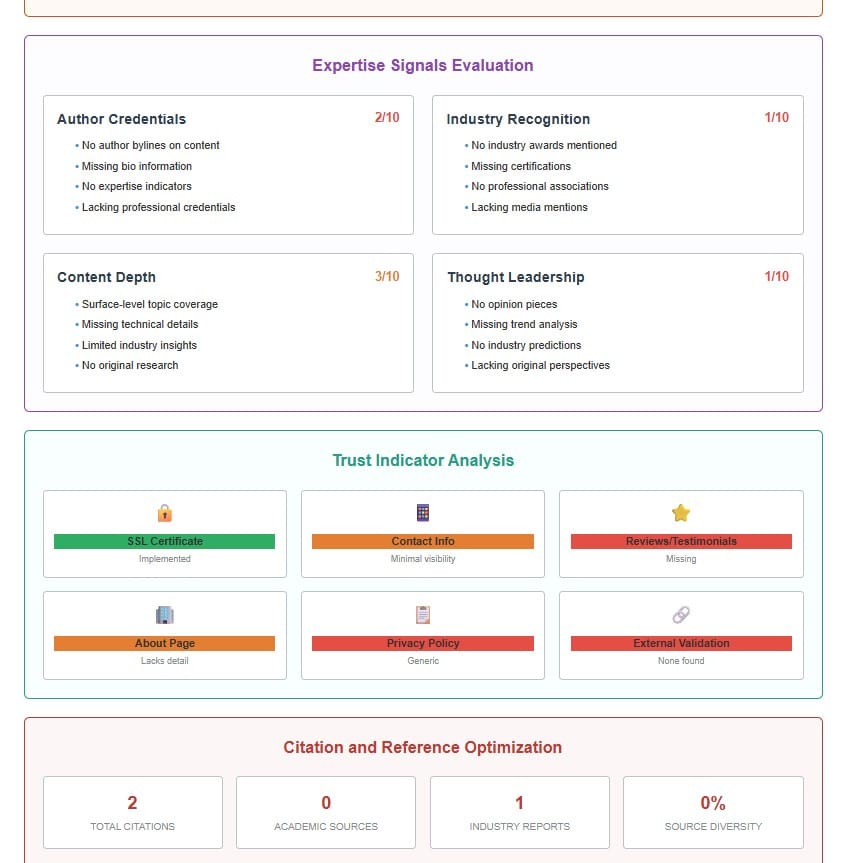Select the Author Credentials card heading
Viewport: 847px width, 863px height.
(x=121, y=119)
